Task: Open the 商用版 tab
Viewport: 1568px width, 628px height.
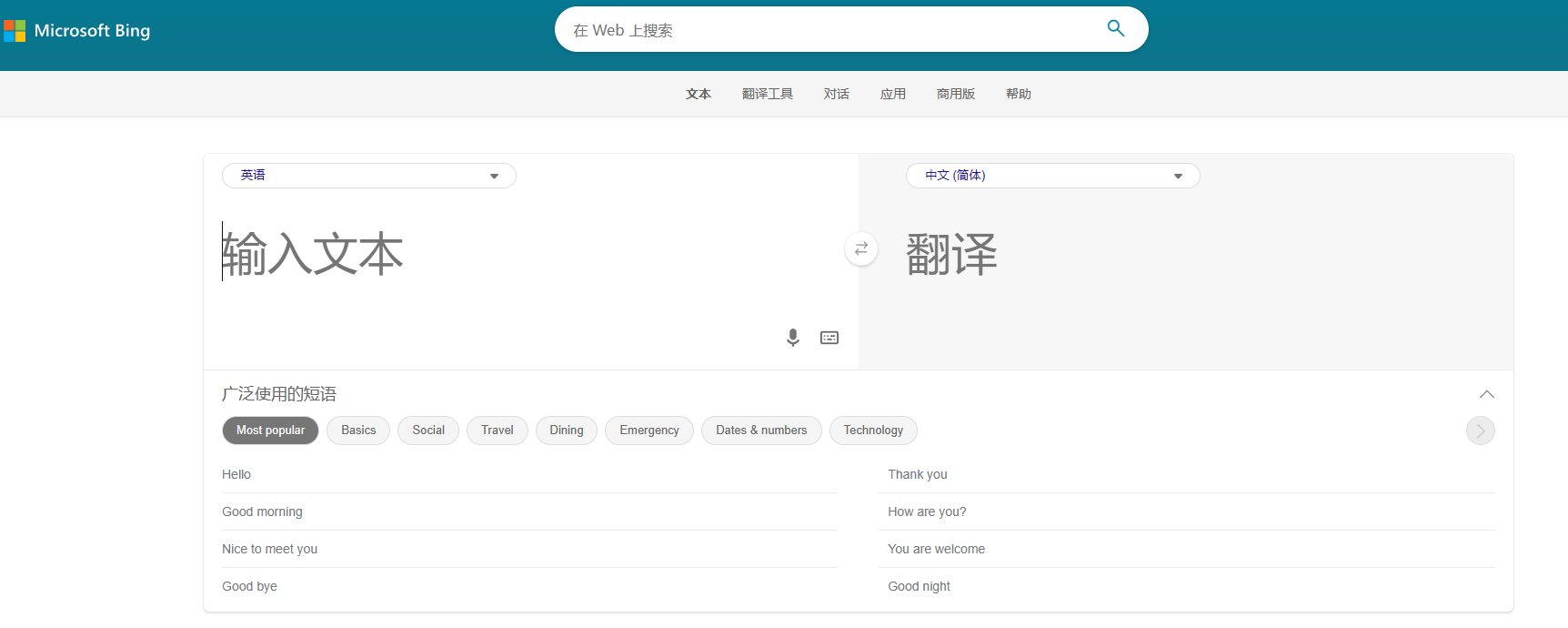Action: pos(956,94)
